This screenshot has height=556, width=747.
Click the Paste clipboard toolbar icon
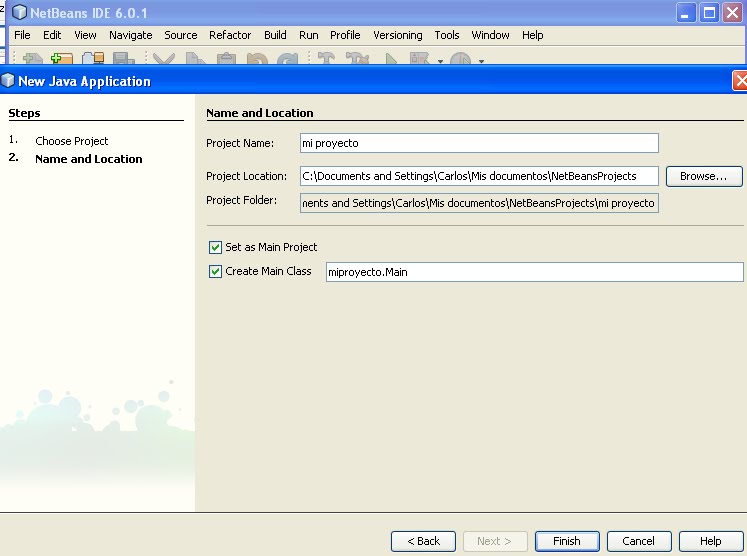coord(226,59)
